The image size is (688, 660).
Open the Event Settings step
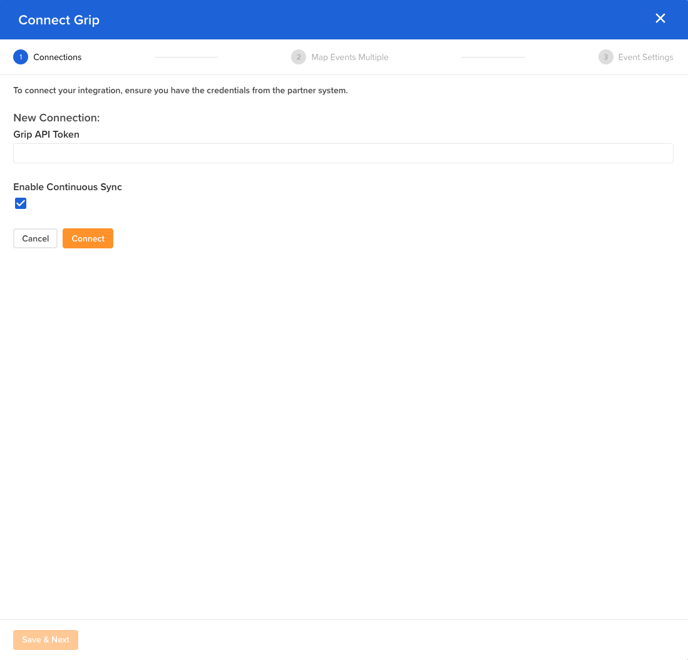(x=645, y=57)
